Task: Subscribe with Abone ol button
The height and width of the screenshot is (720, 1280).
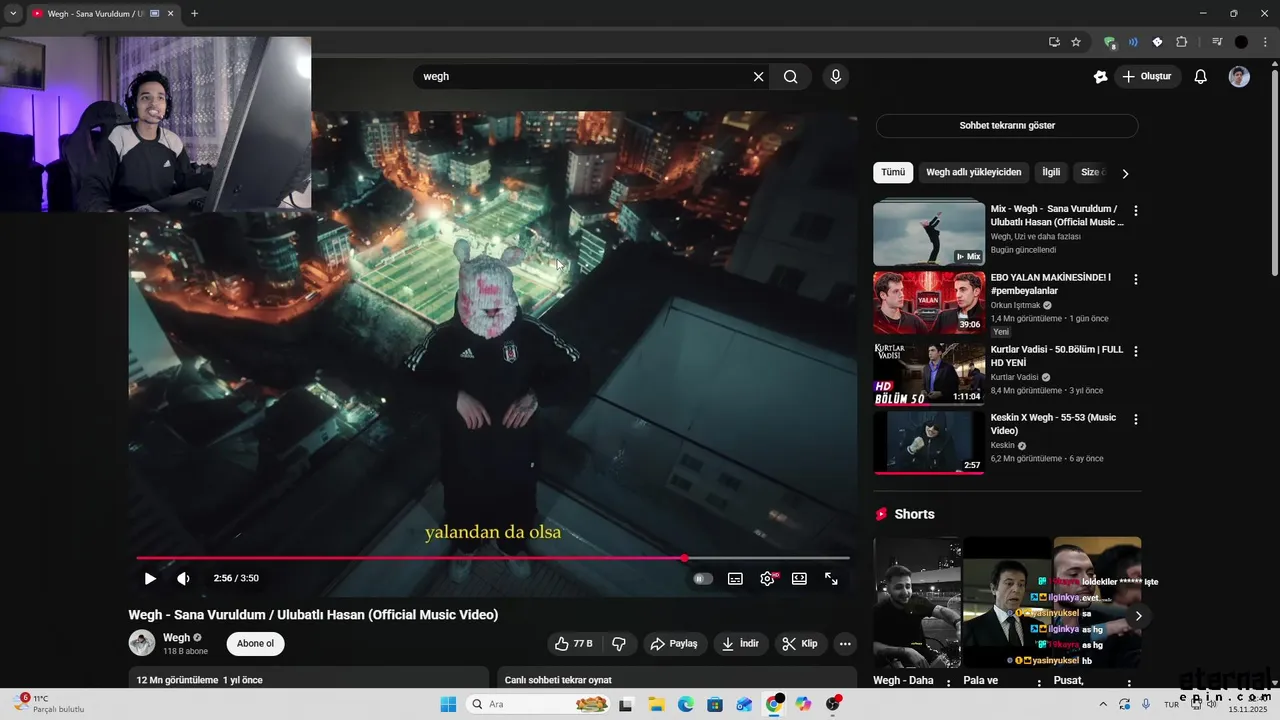Action: 255,644
